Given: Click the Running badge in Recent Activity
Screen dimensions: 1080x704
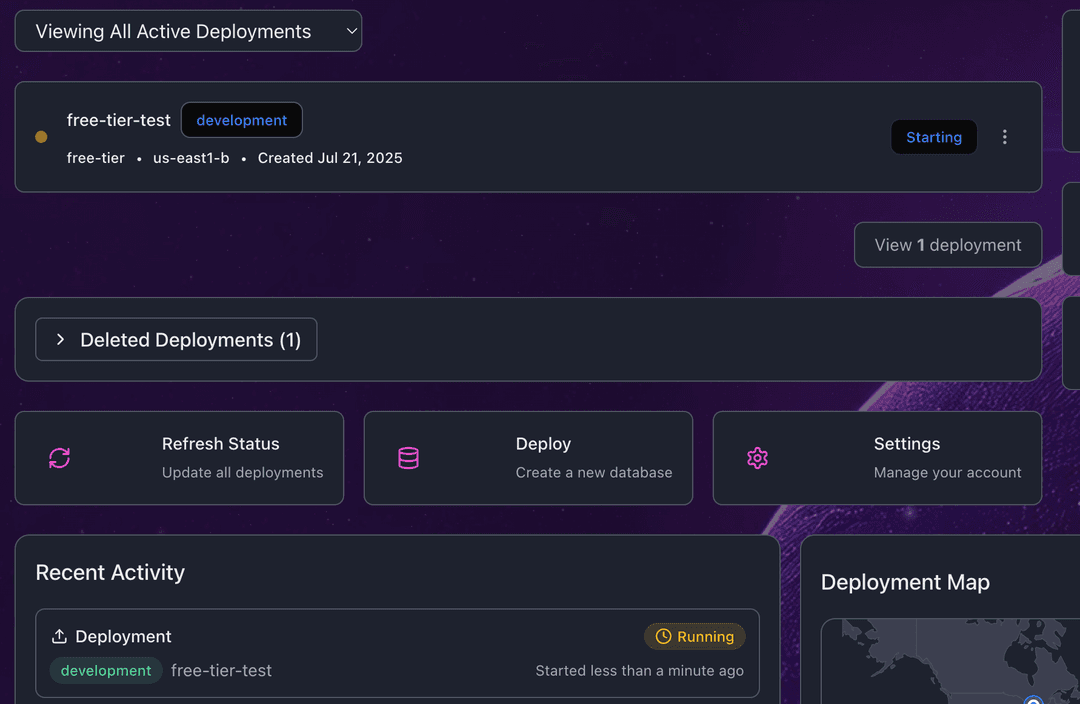Looking at the screenshot, I should tap(695, 636).
